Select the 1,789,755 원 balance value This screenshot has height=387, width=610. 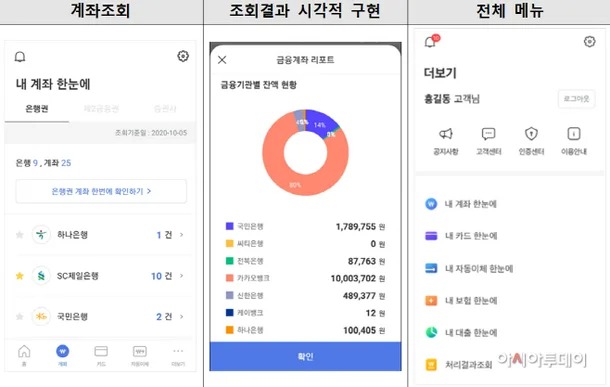pos(360,226)
